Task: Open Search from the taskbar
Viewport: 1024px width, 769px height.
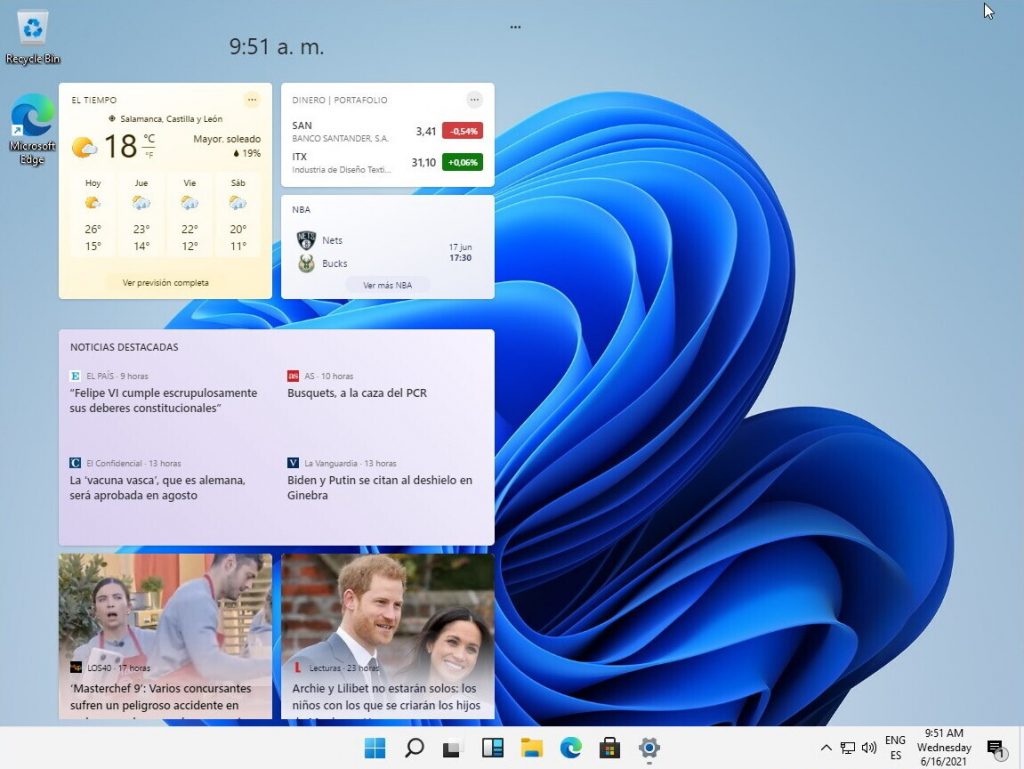Action: pos(414,748)
